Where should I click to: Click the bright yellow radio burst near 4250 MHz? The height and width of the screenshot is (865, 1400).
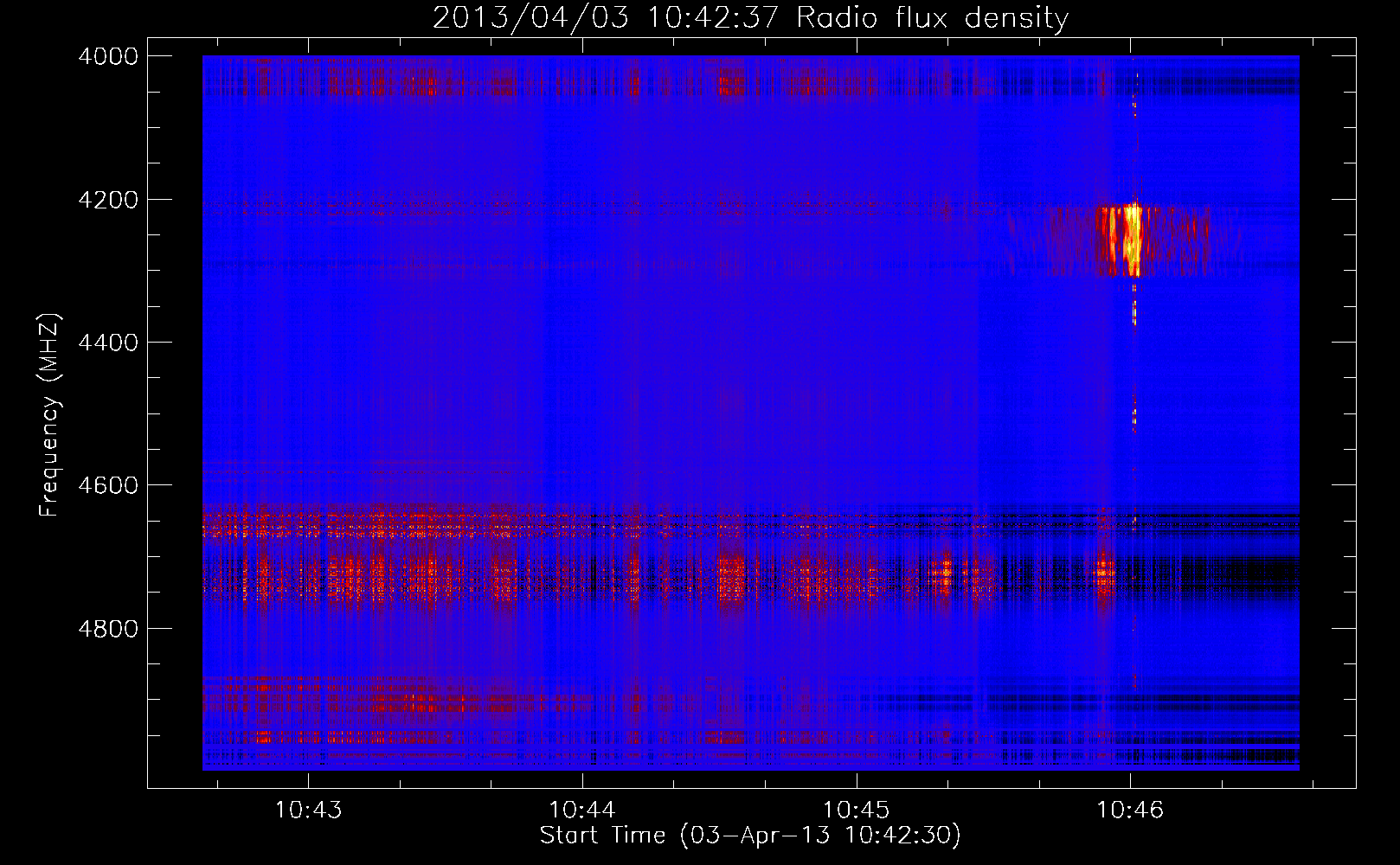[1131, 240]
